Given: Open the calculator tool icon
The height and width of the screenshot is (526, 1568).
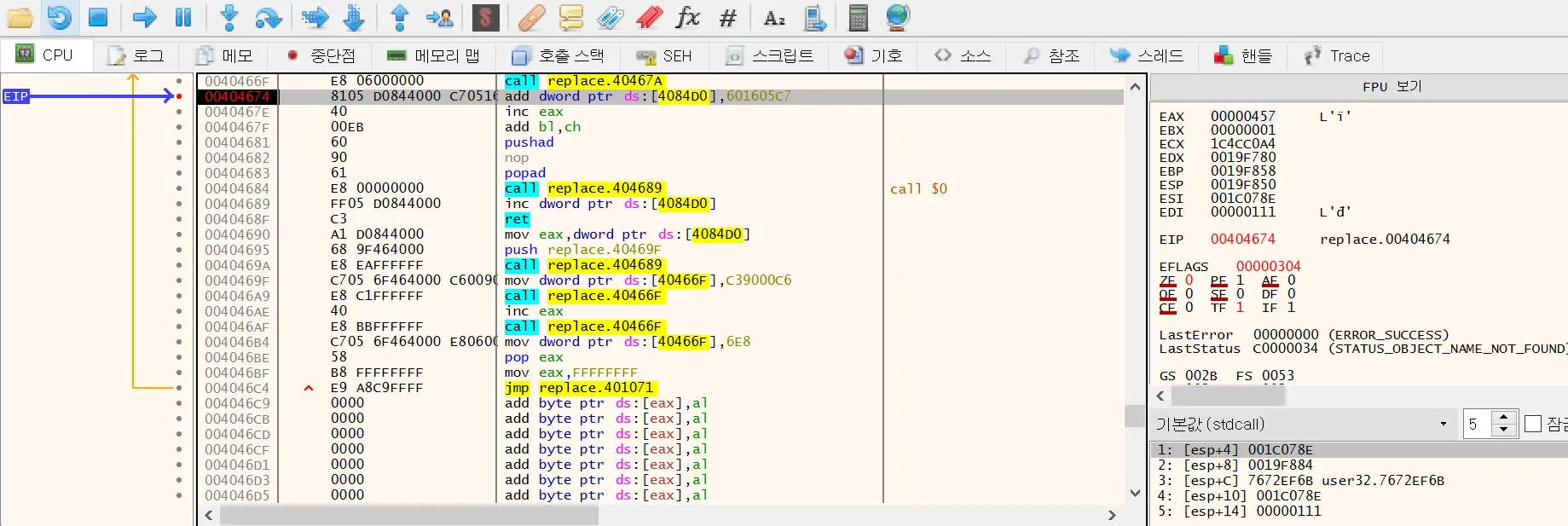Looking at the screenshot, I should coord(858,17).
